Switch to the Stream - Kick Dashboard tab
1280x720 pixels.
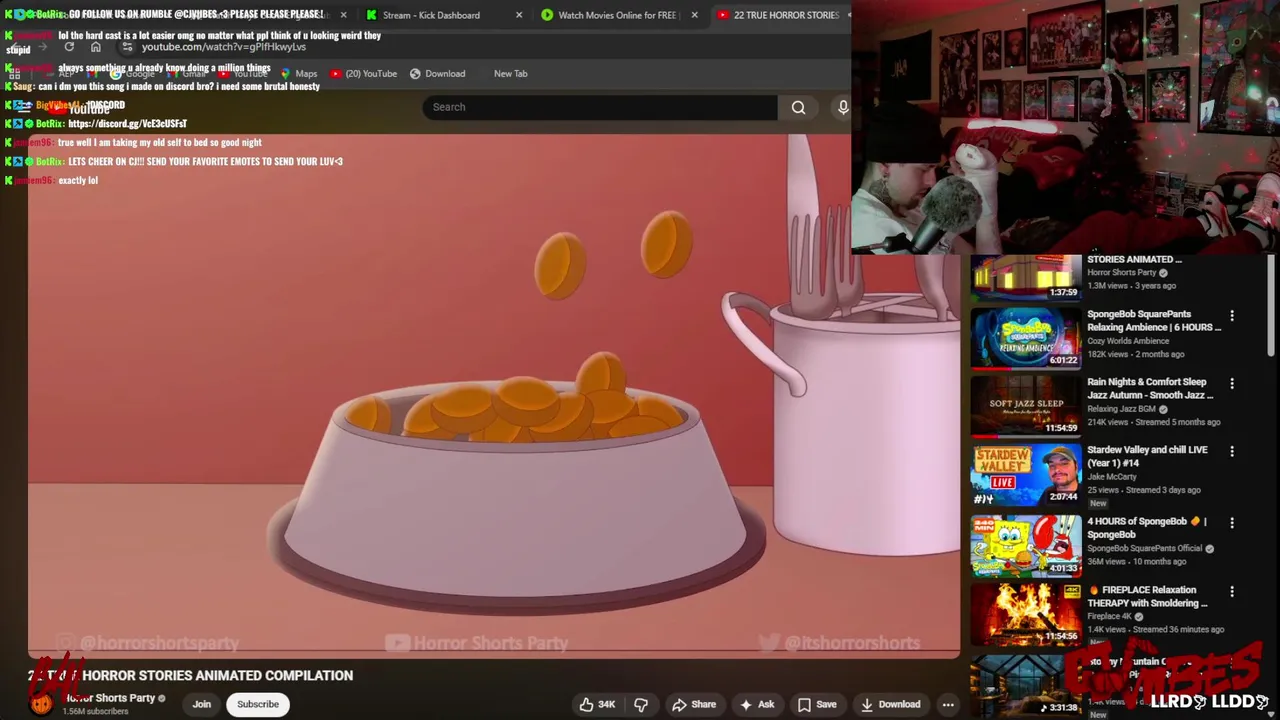(x=440, y=15)
